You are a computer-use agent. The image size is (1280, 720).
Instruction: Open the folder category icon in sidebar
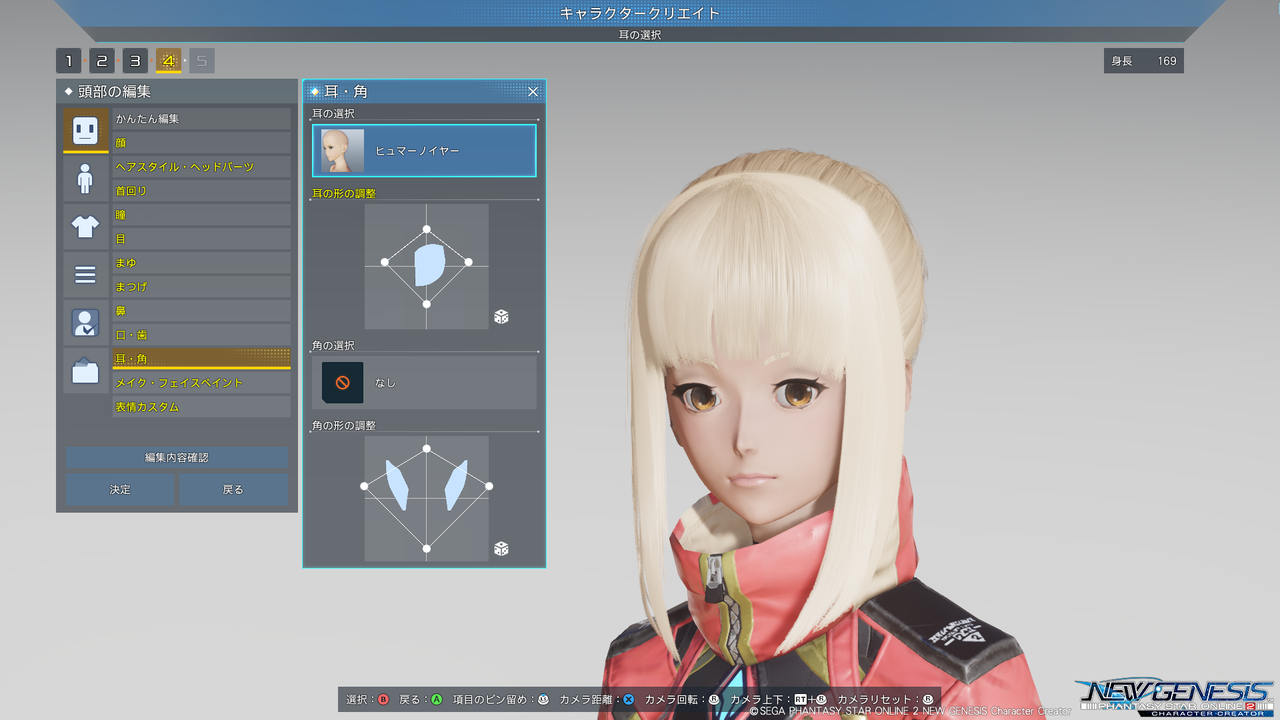pos(85,370)
